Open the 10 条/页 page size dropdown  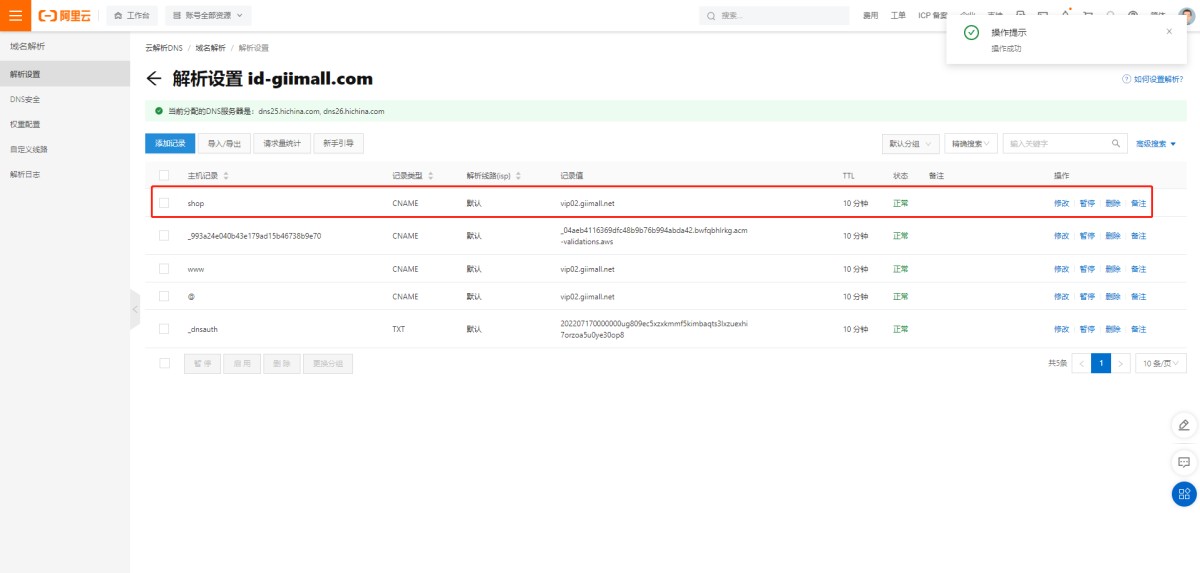click(x=1160, y=364)
